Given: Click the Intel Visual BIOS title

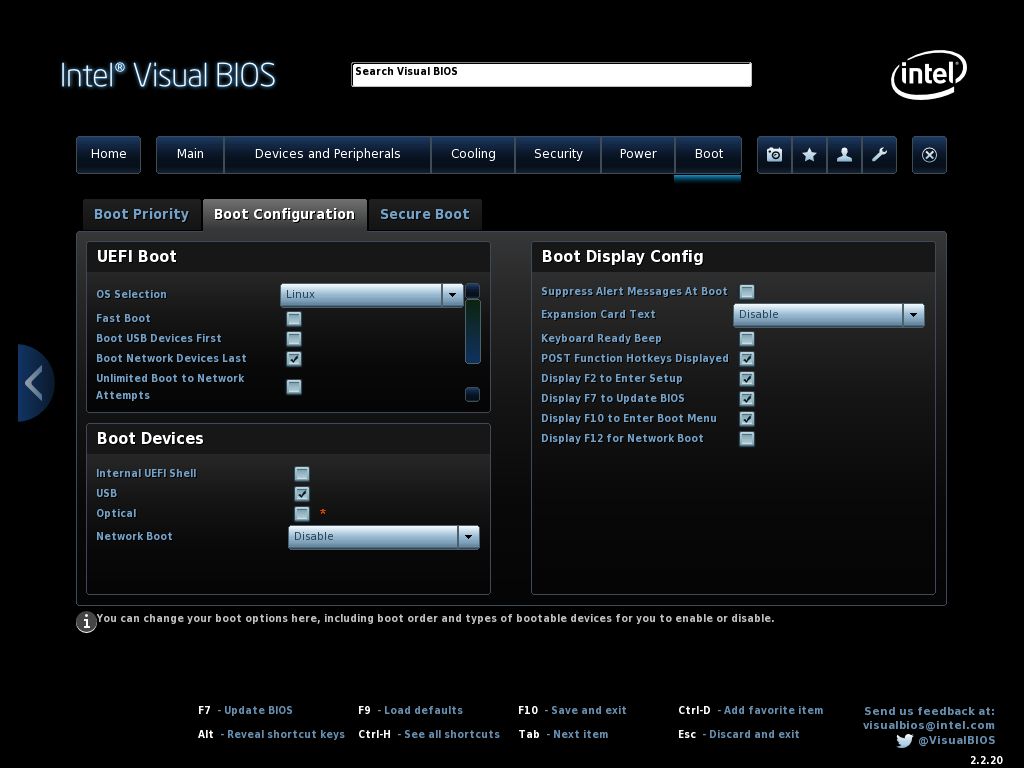Looking at the screenshot, I should point(168,75).
